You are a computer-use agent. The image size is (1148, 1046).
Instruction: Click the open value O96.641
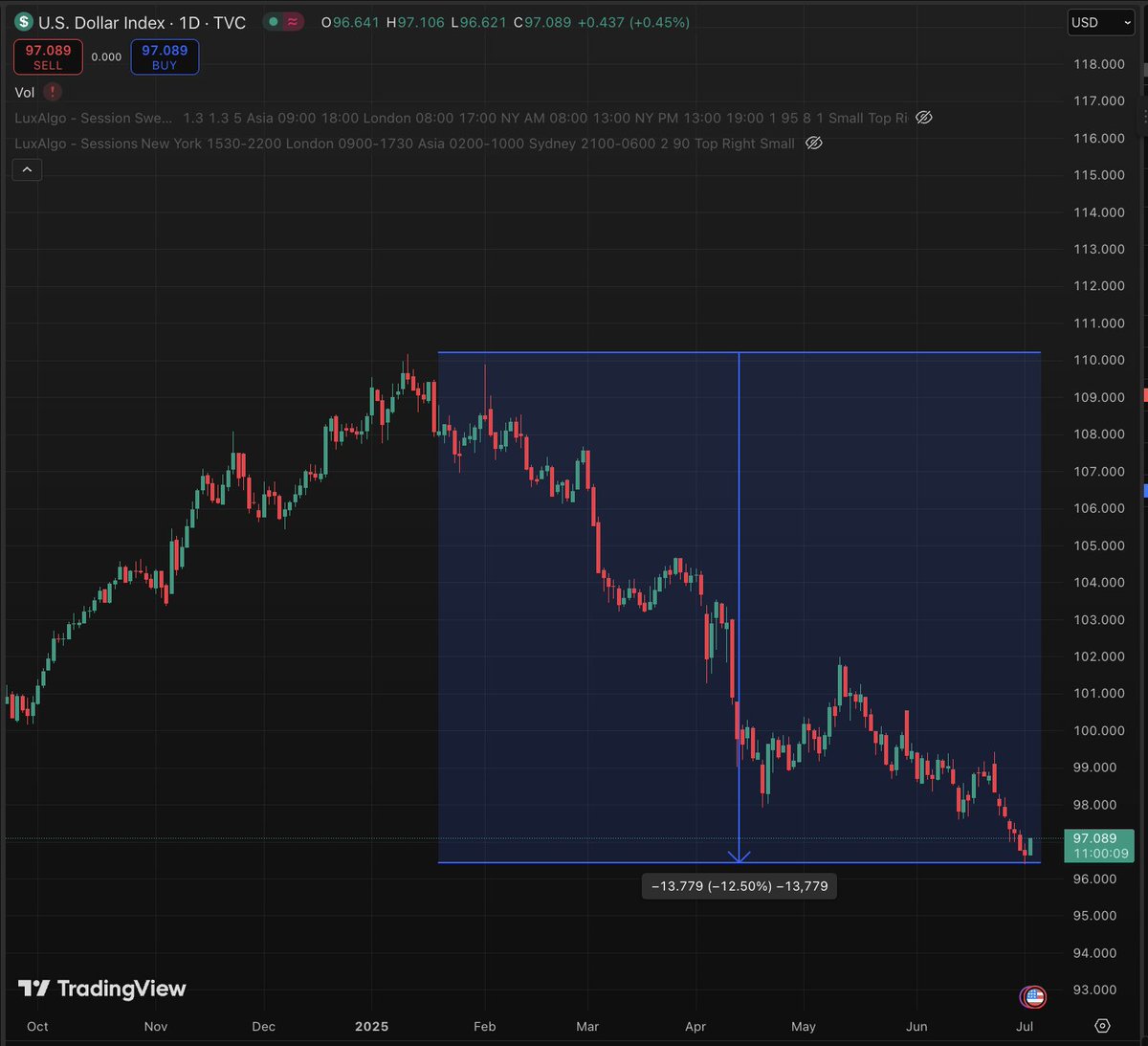350,22
